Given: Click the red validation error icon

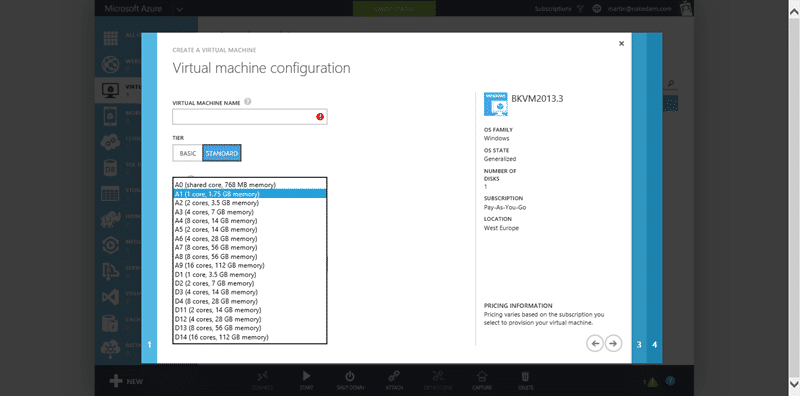Looking at the screenshot, I should pyautogui.click(x=320, y=117).
